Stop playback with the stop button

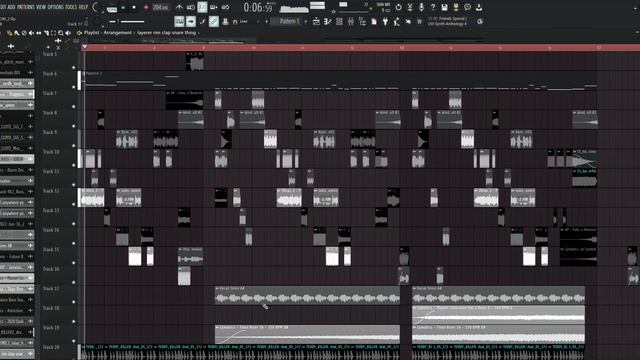point(134,7)
